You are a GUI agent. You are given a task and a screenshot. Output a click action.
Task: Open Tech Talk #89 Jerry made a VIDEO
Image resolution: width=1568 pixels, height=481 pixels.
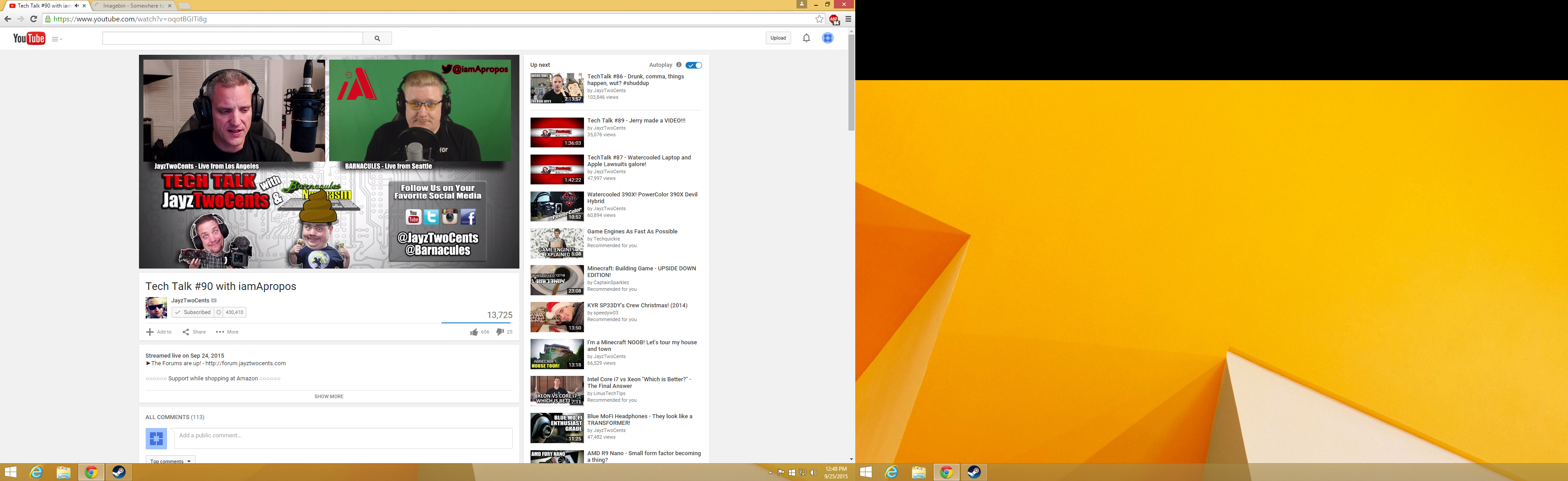click(x=636, y=121)
